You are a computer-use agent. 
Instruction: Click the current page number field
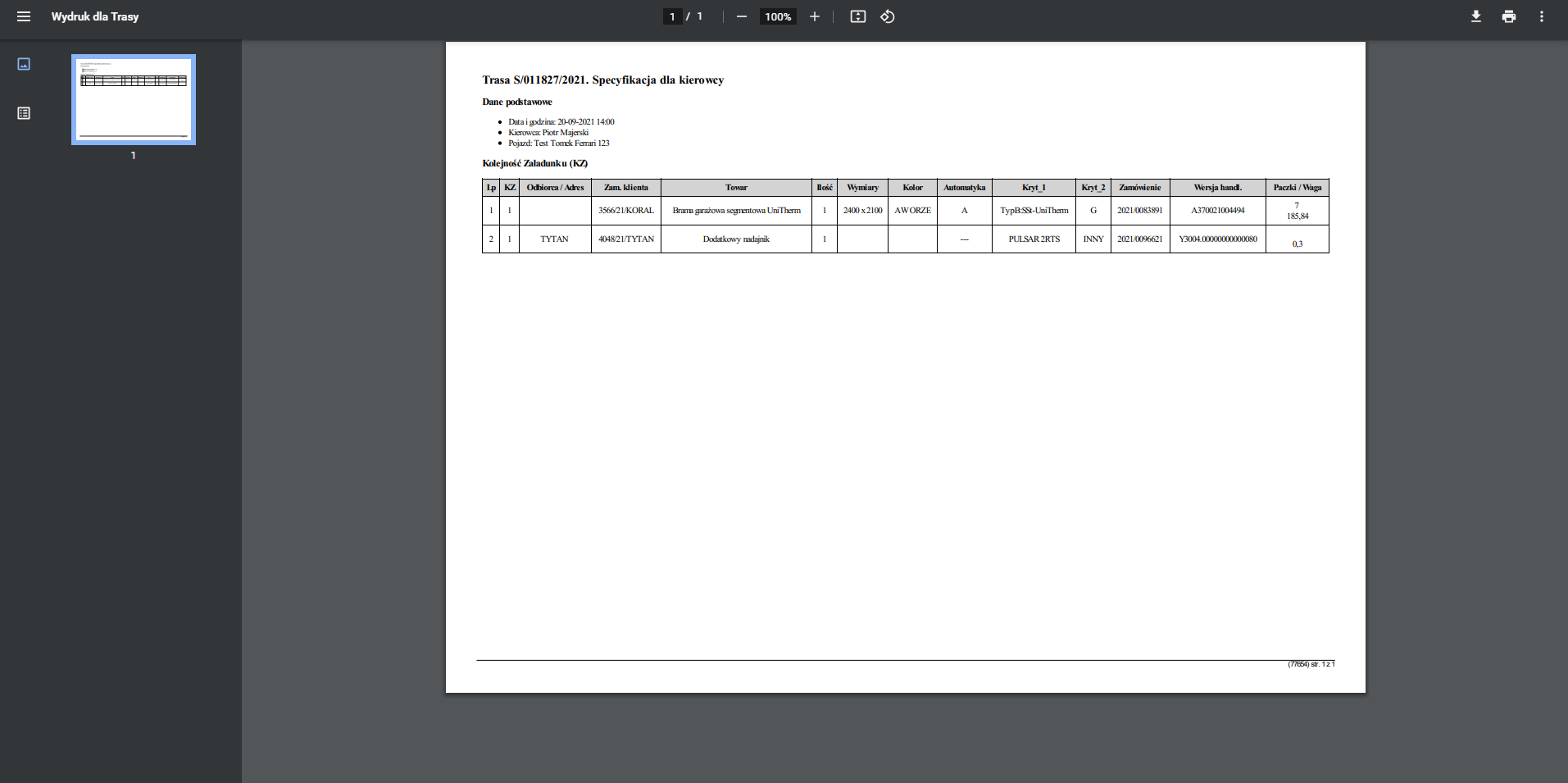tap(672, 16)
